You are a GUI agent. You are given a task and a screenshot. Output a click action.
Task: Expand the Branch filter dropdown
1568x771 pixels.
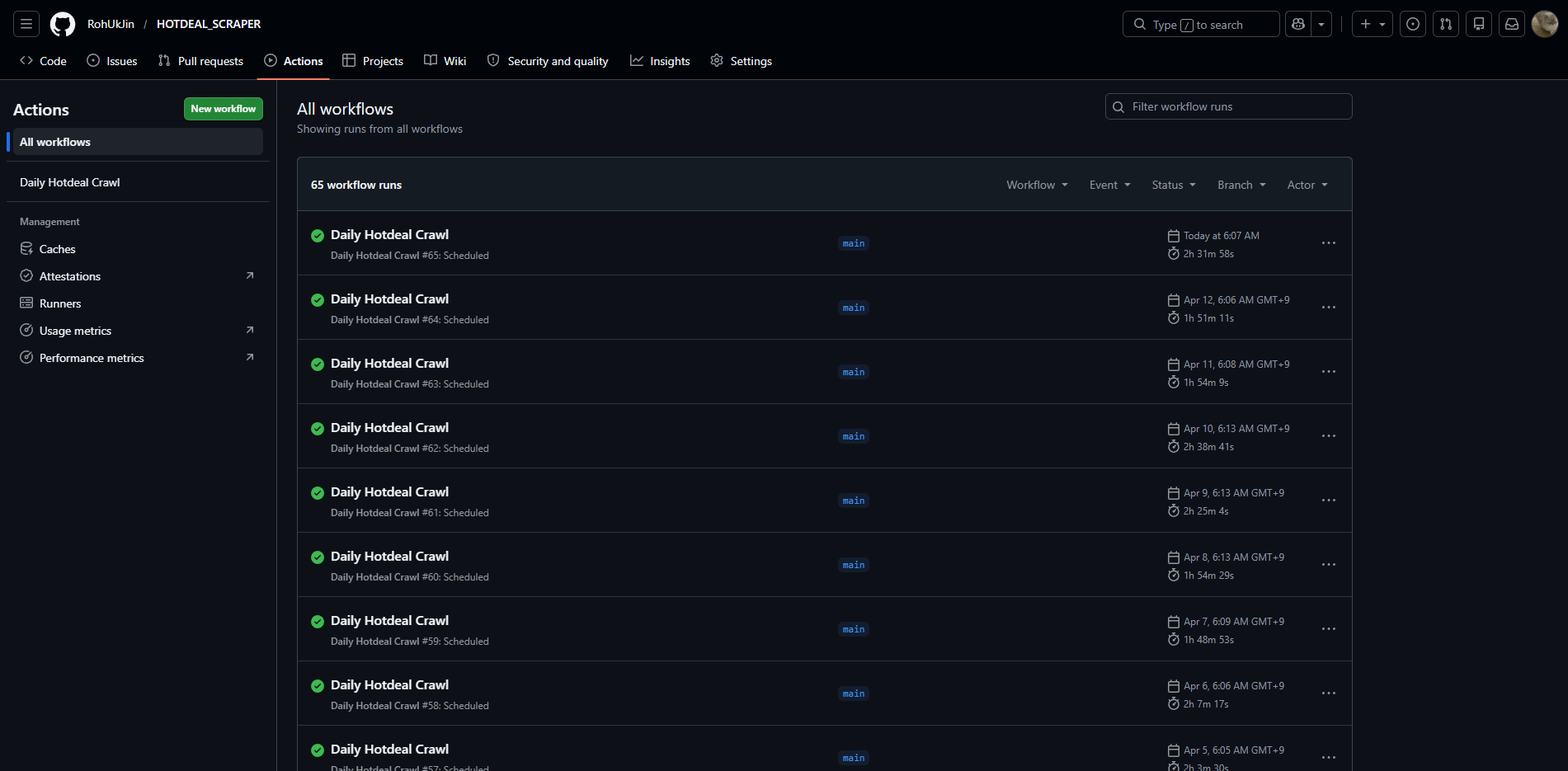point(1241,185)
